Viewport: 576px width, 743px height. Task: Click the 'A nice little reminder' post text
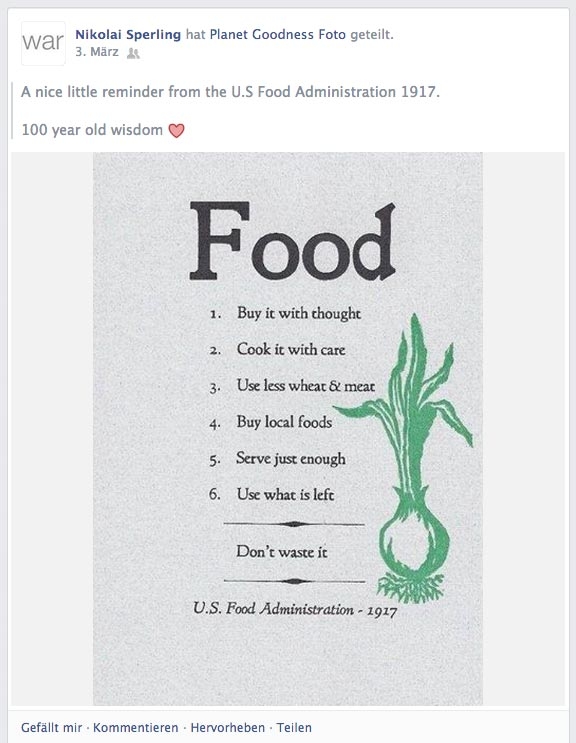231,91
